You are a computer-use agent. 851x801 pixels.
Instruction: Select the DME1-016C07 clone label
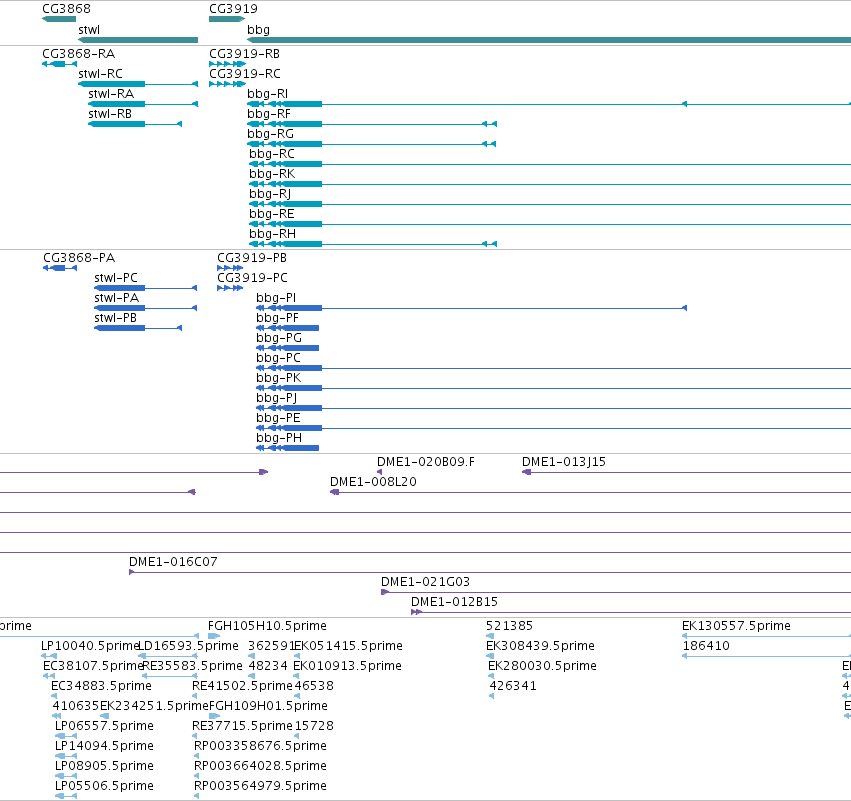coord(173,562)
